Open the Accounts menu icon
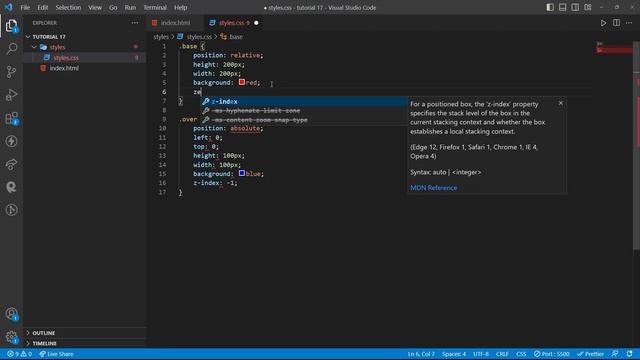This screenshot has height=360, width=640. click(11, 314)
